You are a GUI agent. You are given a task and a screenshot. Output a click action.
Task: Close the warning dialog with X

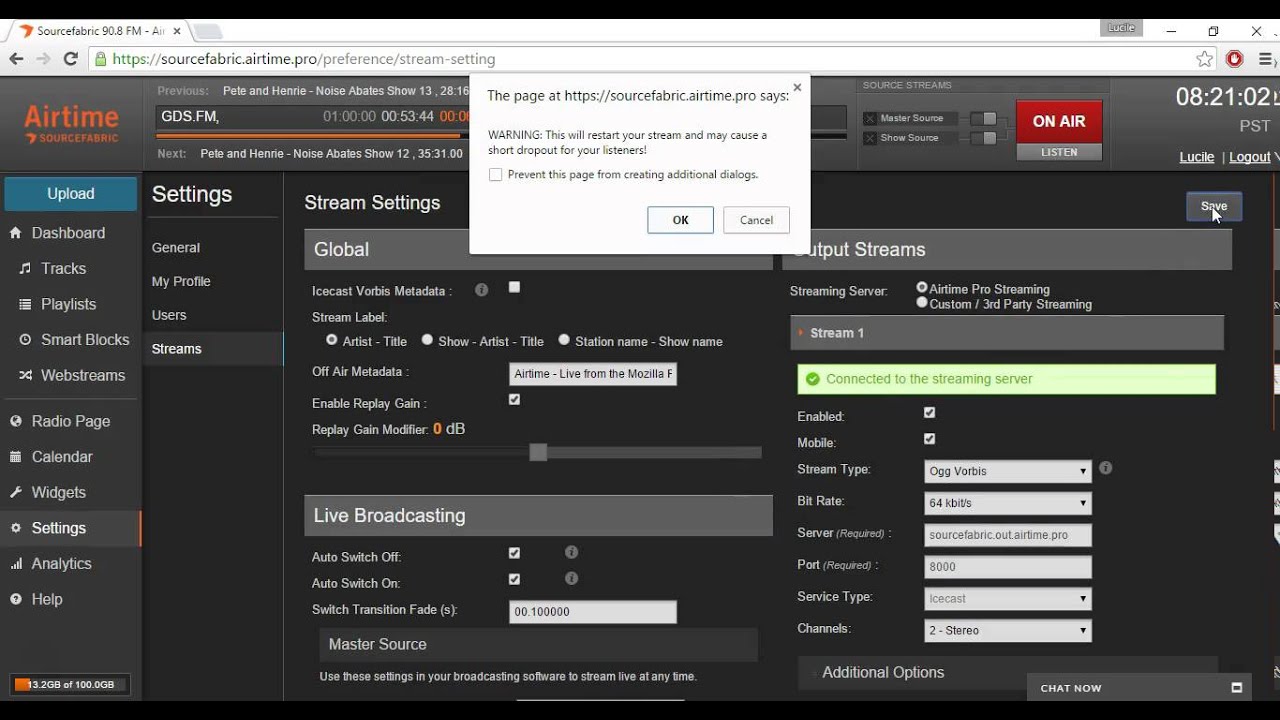797,88
